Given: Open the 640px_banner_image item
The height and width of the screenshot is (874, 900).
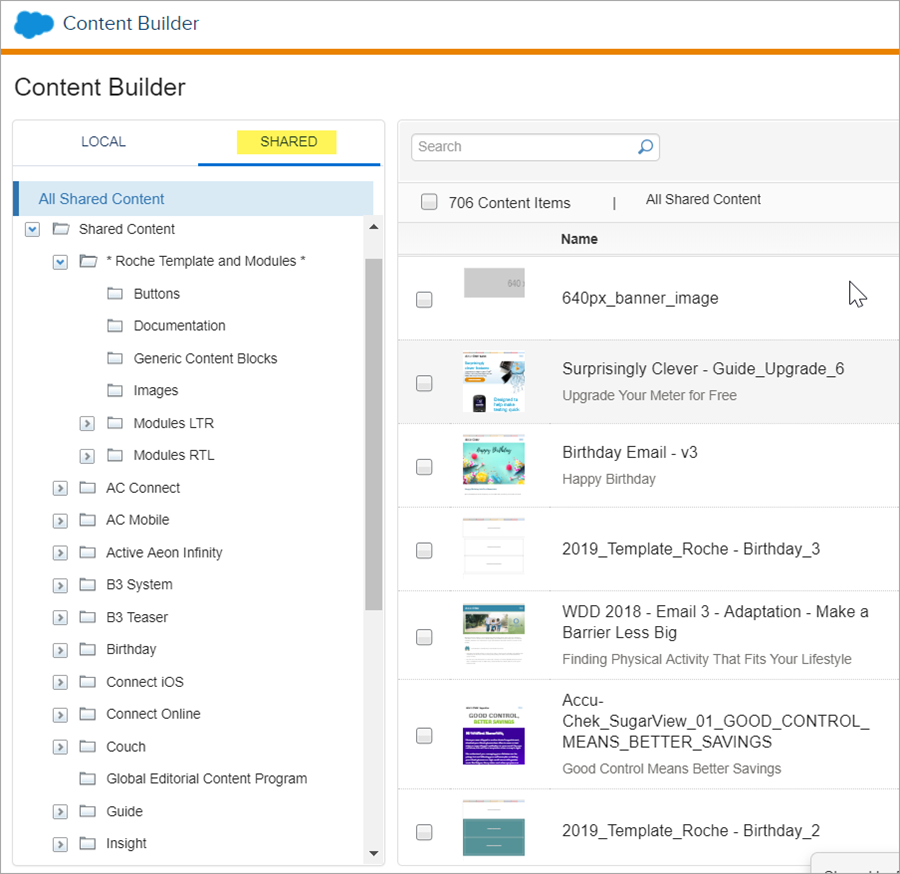Looking at the screenshot, I should tap(640, 298).
